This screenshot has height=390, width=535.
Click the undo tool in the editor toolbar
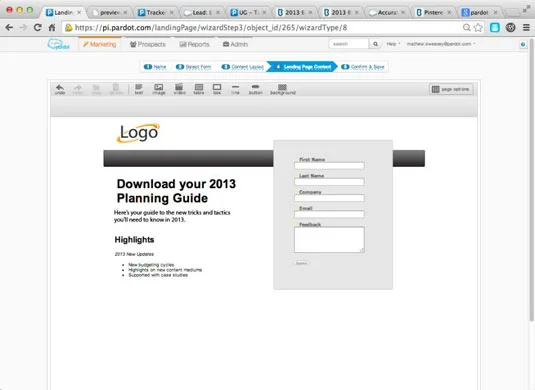click(60, 89)
